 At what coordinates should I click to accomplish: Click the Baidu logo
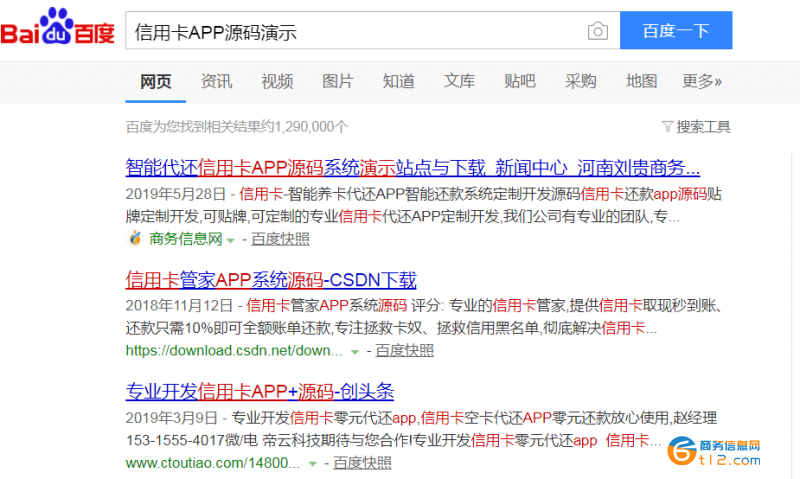coord(57,27)
